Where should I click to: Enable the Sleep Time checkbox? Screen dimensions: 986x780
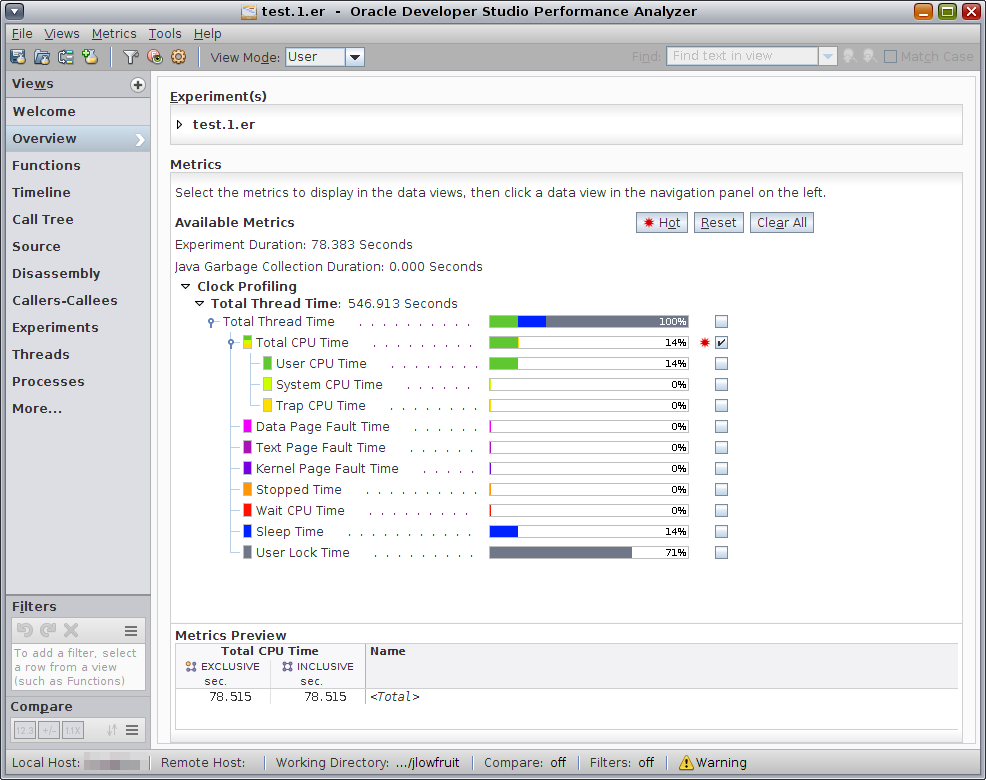[x=721, y=532]
